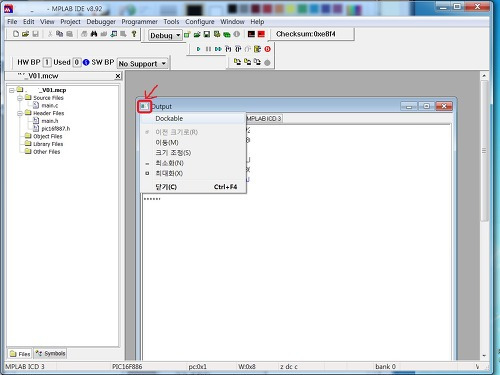Screen dimensions: 500x375
Task: Click the Step Into debug icon
Action: point(228,49)
